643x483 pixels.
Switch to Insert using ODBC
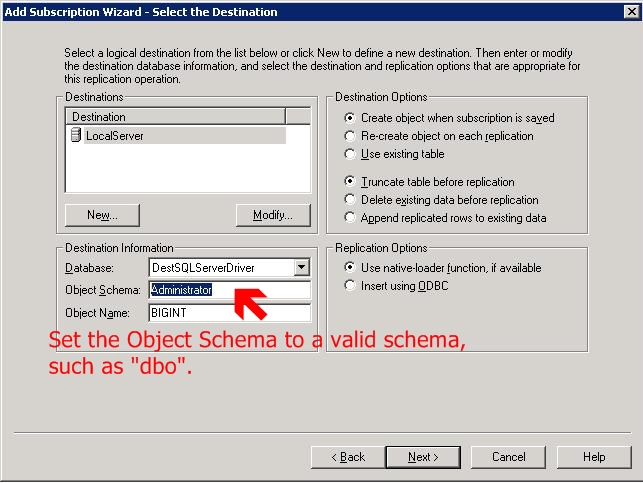350,286
